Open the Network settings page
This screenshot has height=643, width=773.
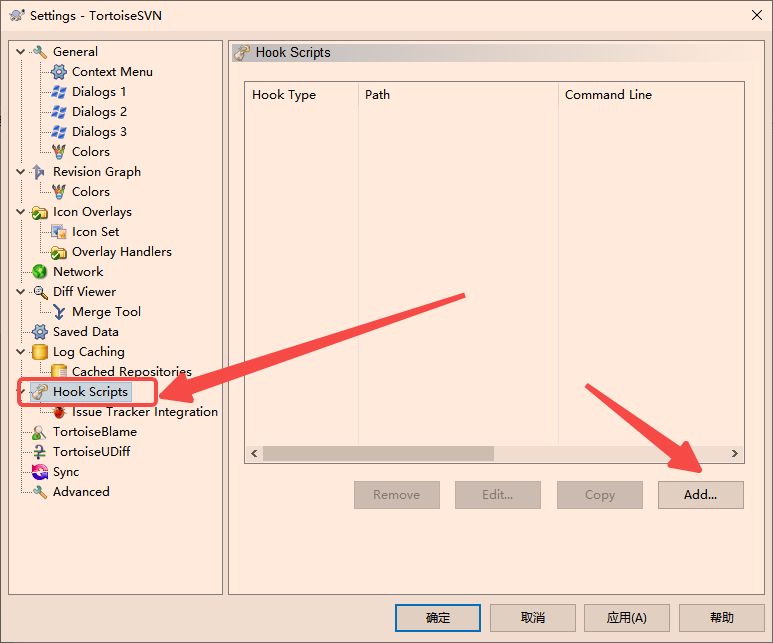coord(78,272)
